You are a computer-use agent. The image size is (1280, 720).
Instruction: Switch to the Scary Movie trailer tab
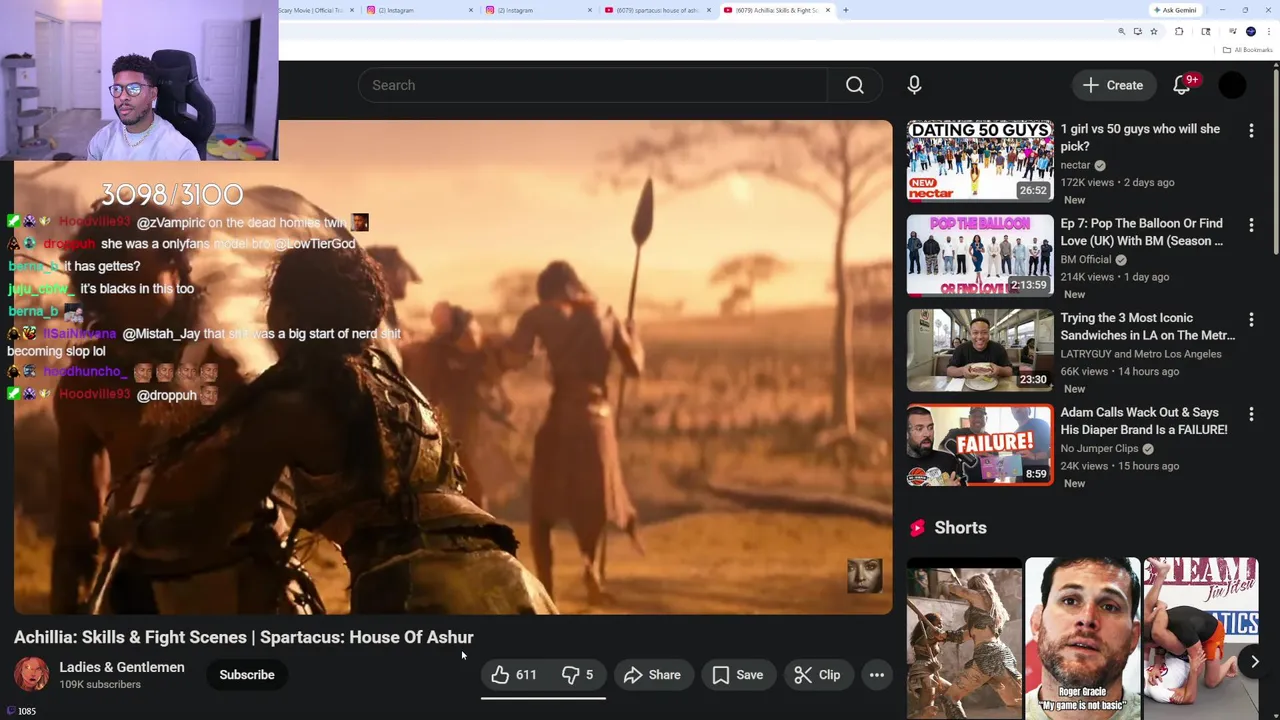tap(318, 10)
